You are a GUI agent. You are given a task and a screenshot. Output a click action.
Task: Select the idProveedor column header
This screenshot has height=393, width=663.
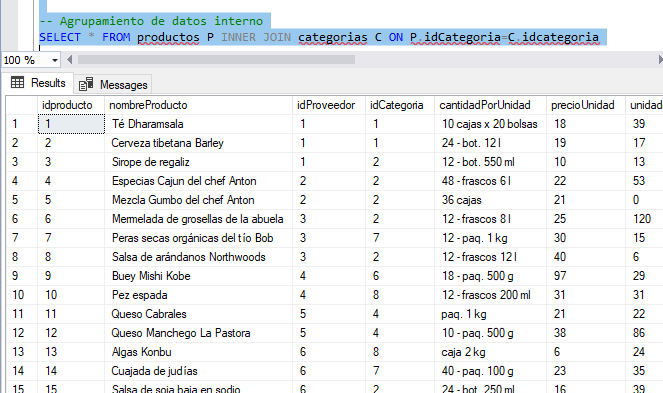click(x=329, y=105)
